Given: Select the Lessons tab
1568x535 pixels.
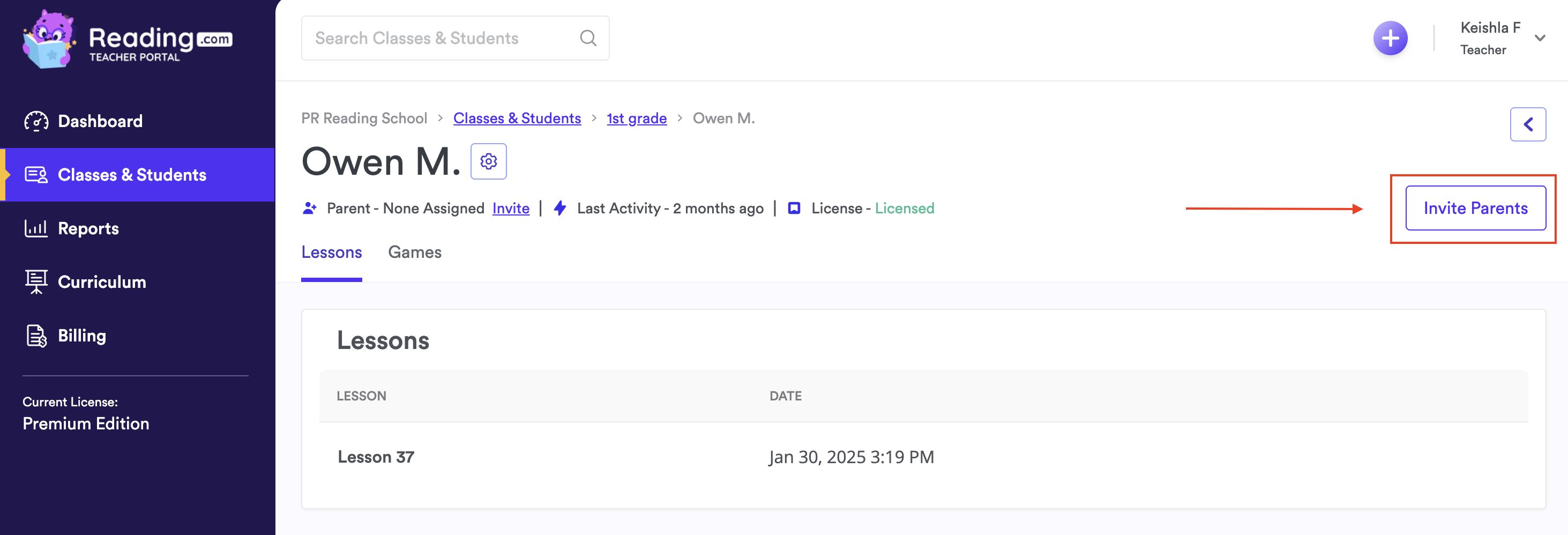Looking at the screenshot, I should pyautogui.click(x=331, y=252).
